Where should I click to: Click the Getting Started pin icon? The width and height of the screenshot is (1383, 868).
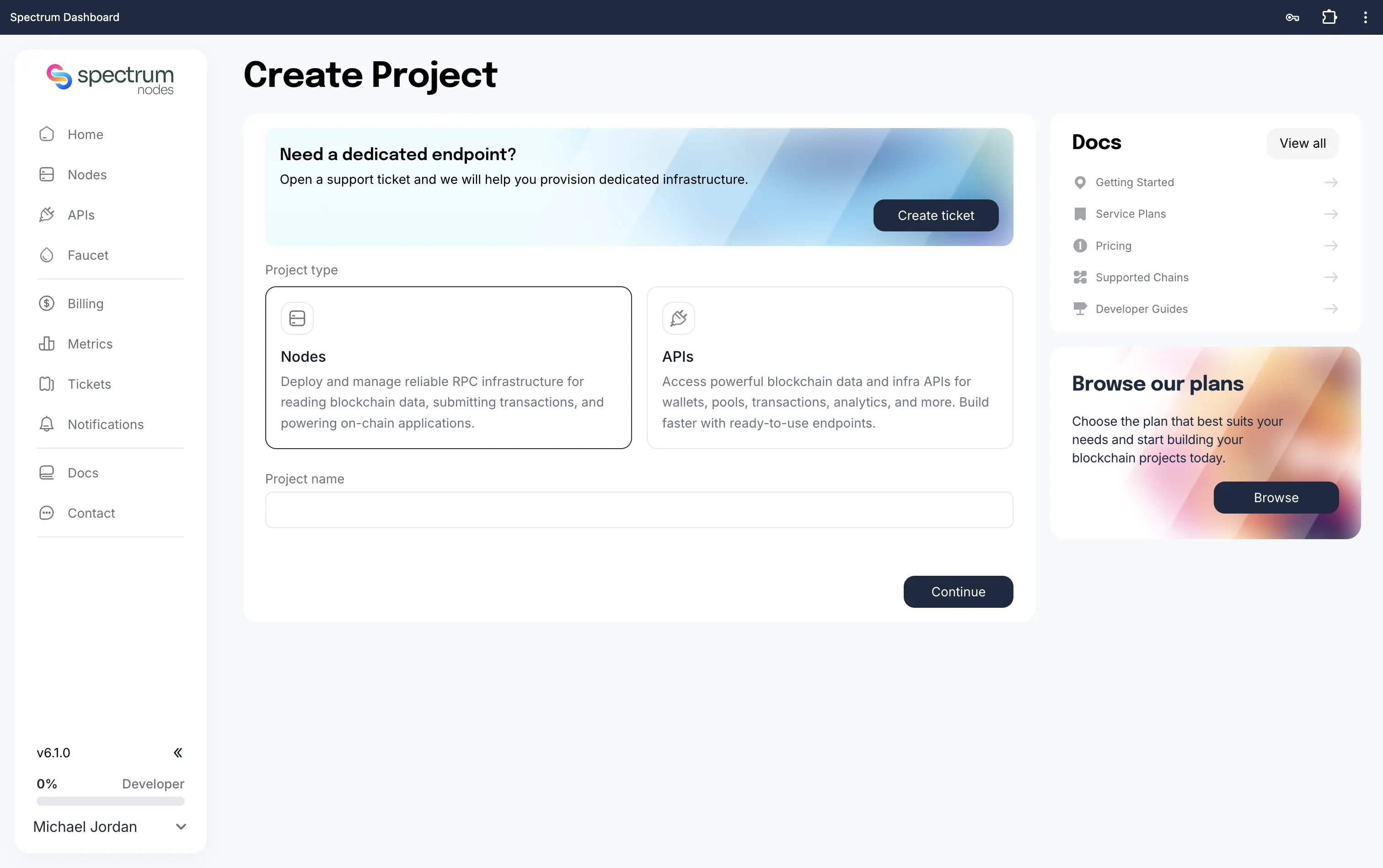(1080, 182)
